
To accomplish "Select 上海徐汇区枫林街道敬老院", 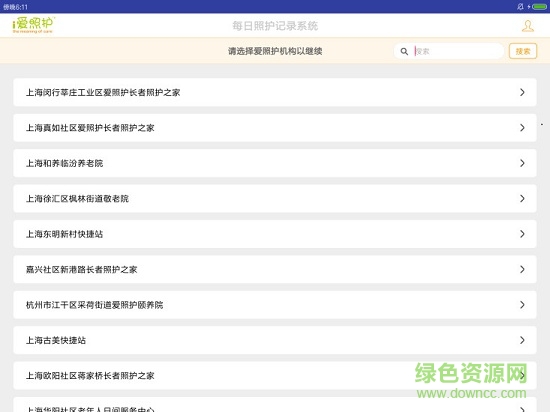I will (275, 198).
